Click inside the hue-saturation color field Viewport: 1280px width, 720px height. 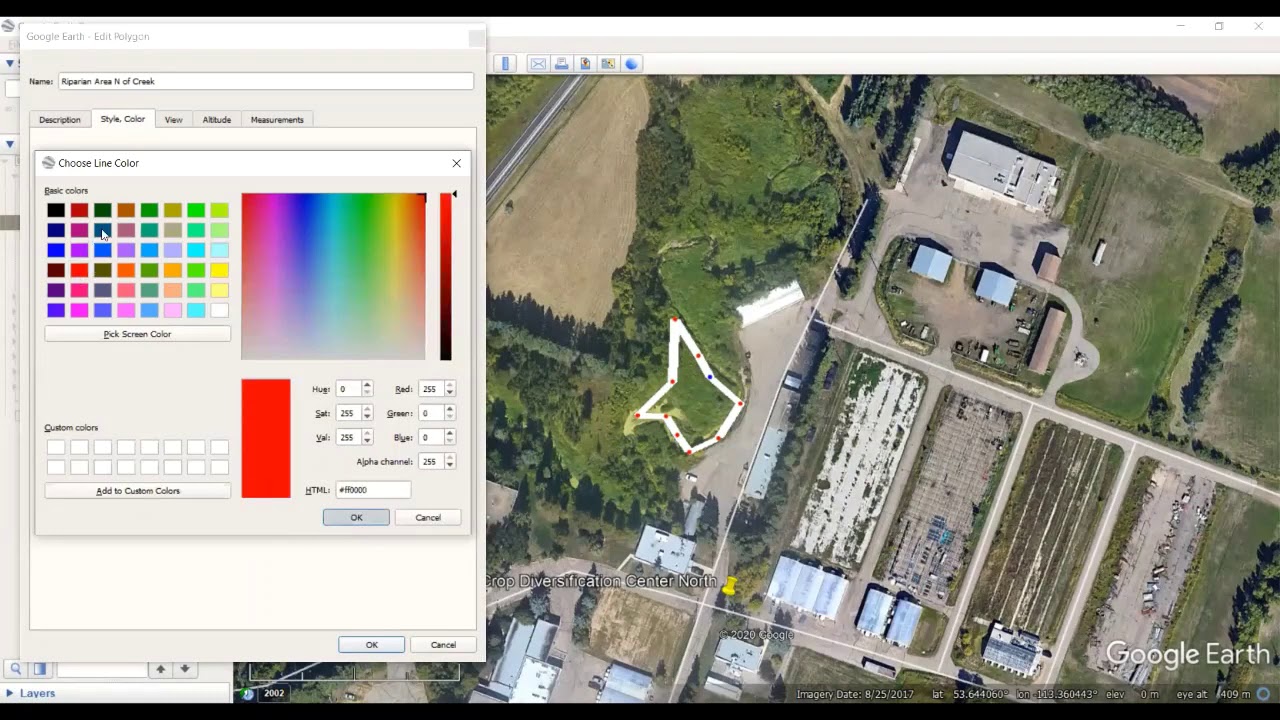[x=333, y=277]
